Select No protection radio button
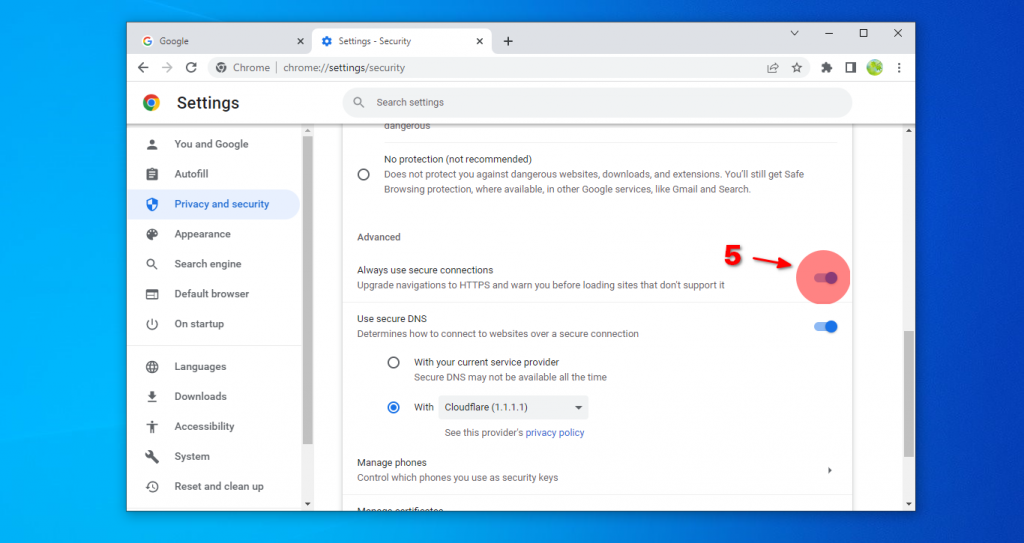Viewport: 1024px width, 543px height. 364,175
